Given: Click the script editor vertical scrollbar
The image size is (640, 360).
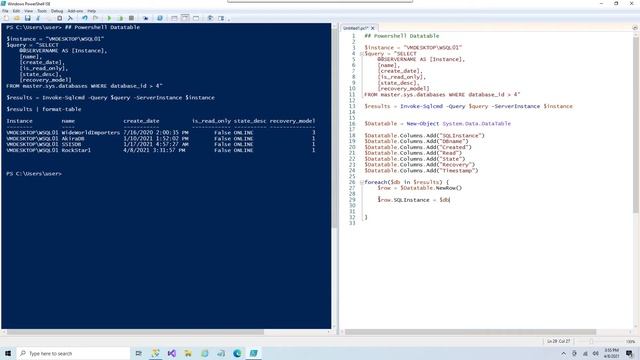Looking at the screenshot, I should pyautogui.click(x=636, y=124).
